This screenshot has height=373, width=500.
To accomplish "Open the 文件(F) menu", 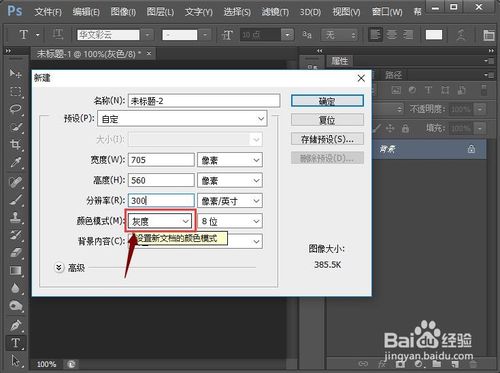I will click(48, 12).
